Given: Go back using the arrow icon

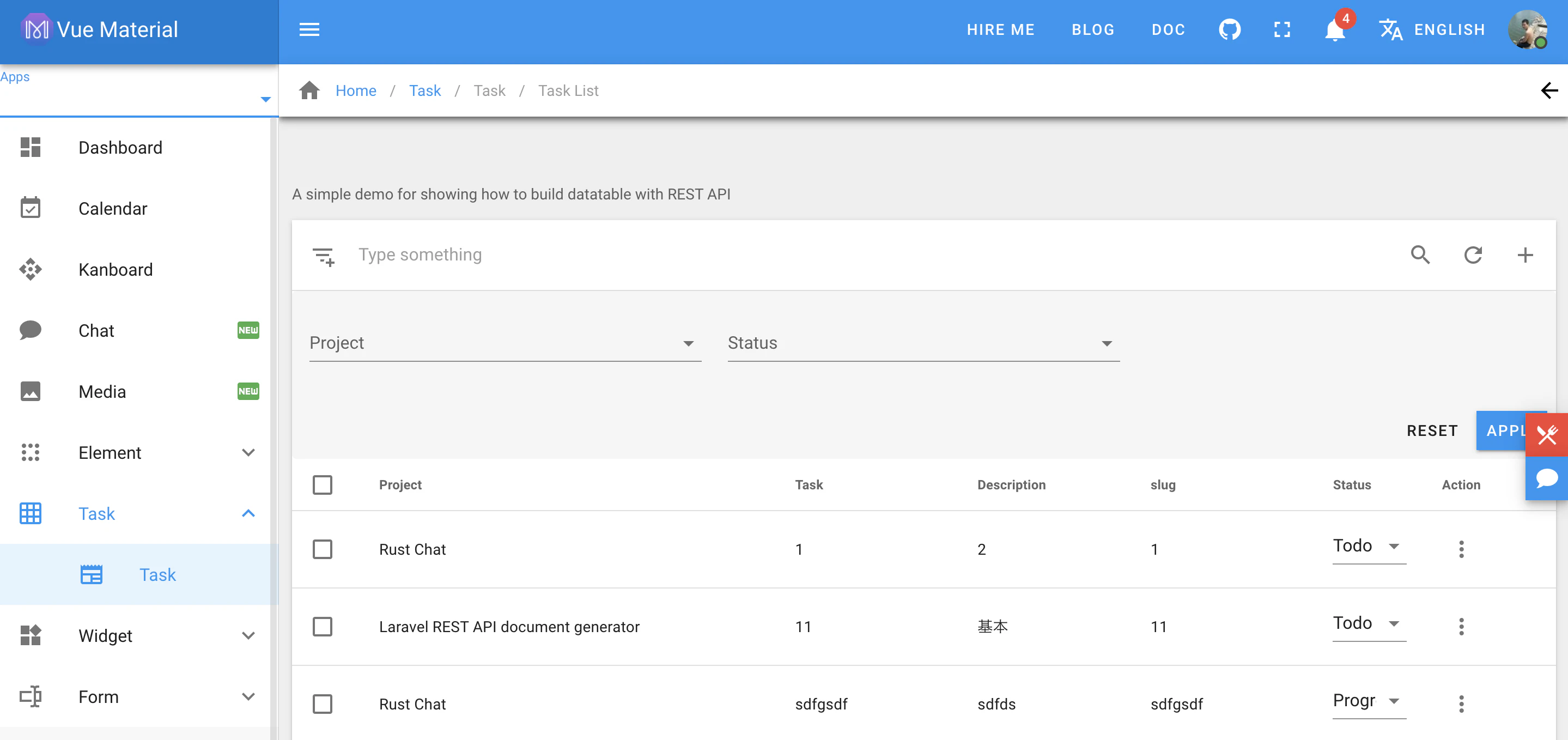Looking at the screenshot, I should (1548, 91).
